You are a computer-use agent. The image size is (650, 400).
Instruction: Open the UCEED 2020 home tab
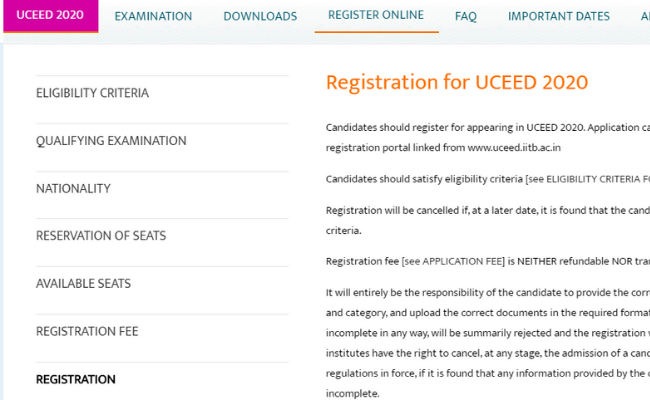(49, 16)
